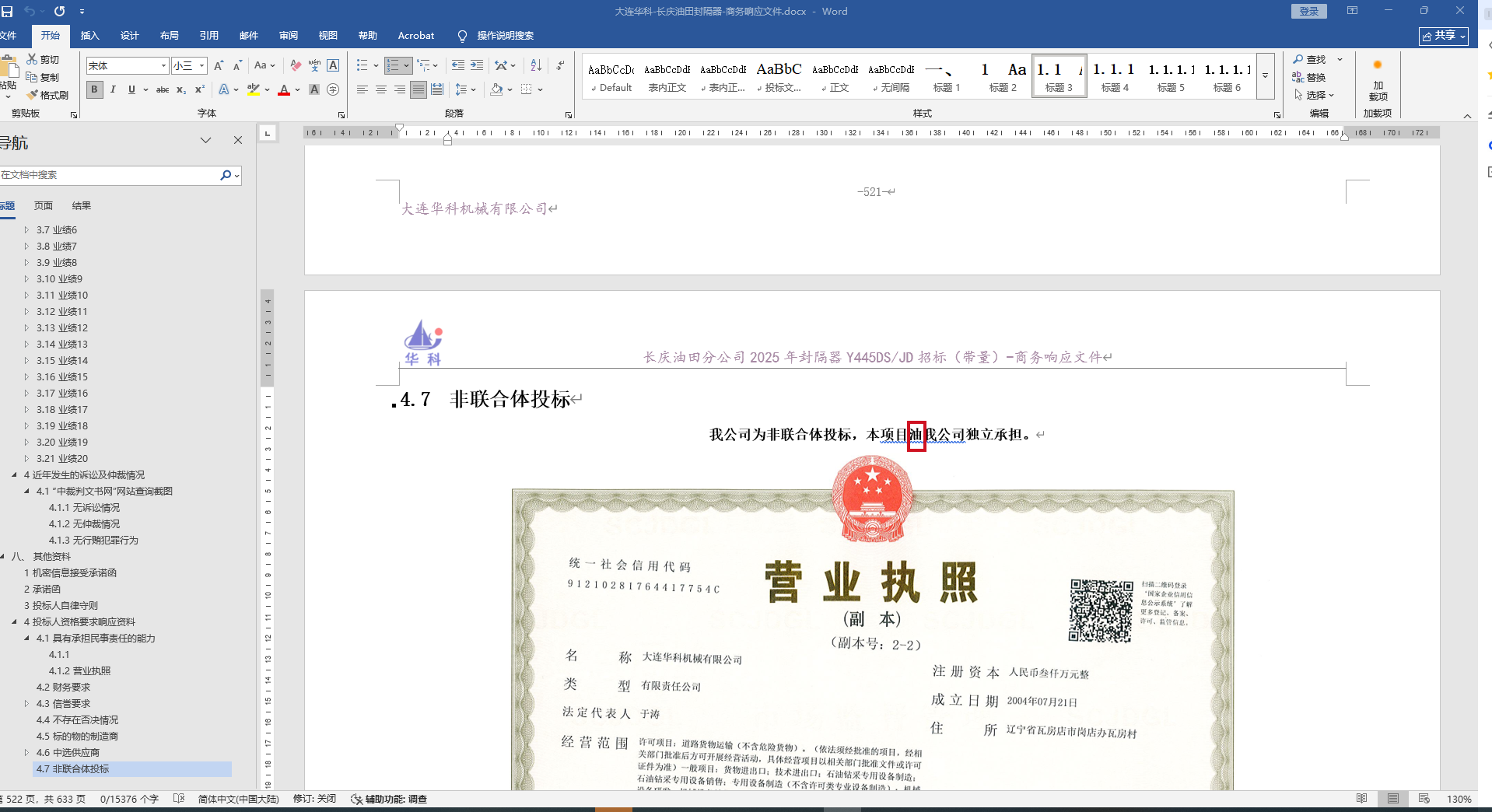This screenshot has height=812, width=1492.
Task: Apply the red font color swatch
Action: (284, 89)
